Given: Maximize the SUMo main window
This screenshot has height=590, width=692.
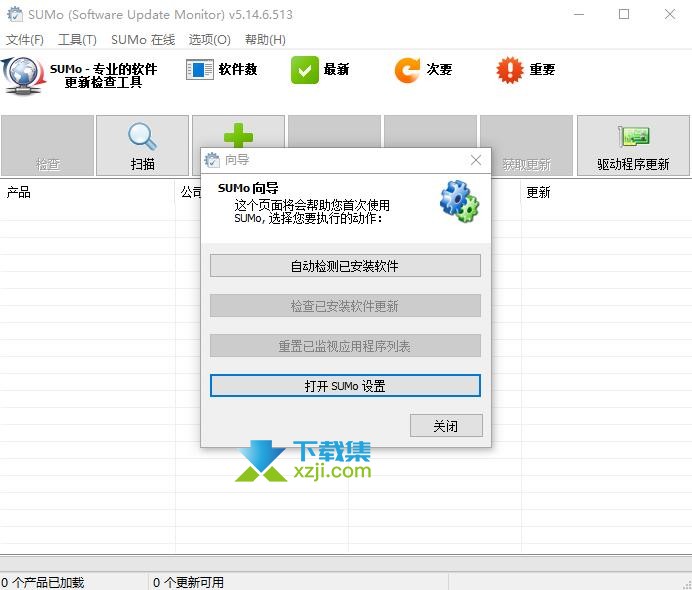Looking at the screenshot, I should (624, 14).
